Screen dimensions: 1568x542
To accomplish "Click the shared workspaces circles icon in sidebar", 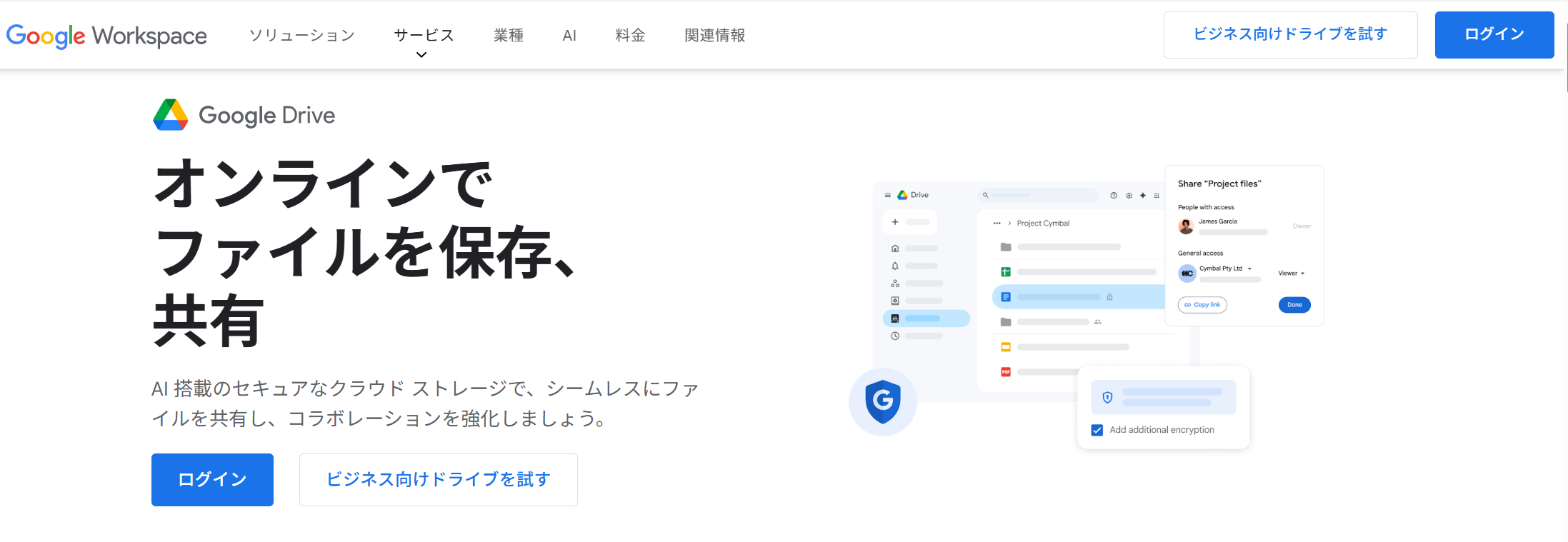I will 895,283.
